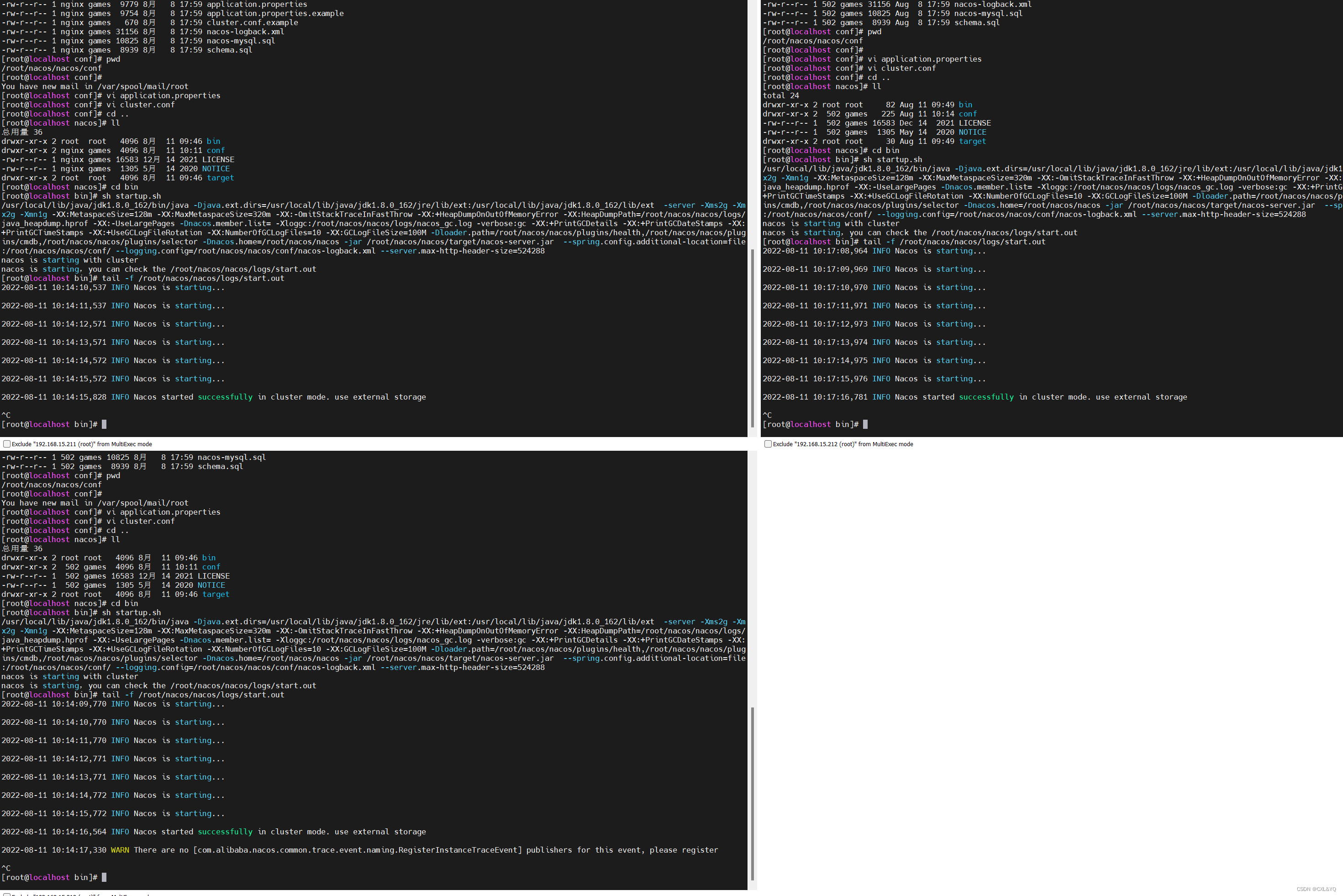The width and height of the screenshot is (1343, 896).
Task: Click the NOTICE entry dated May 14 2020
Action: click(x=973, y=132)
